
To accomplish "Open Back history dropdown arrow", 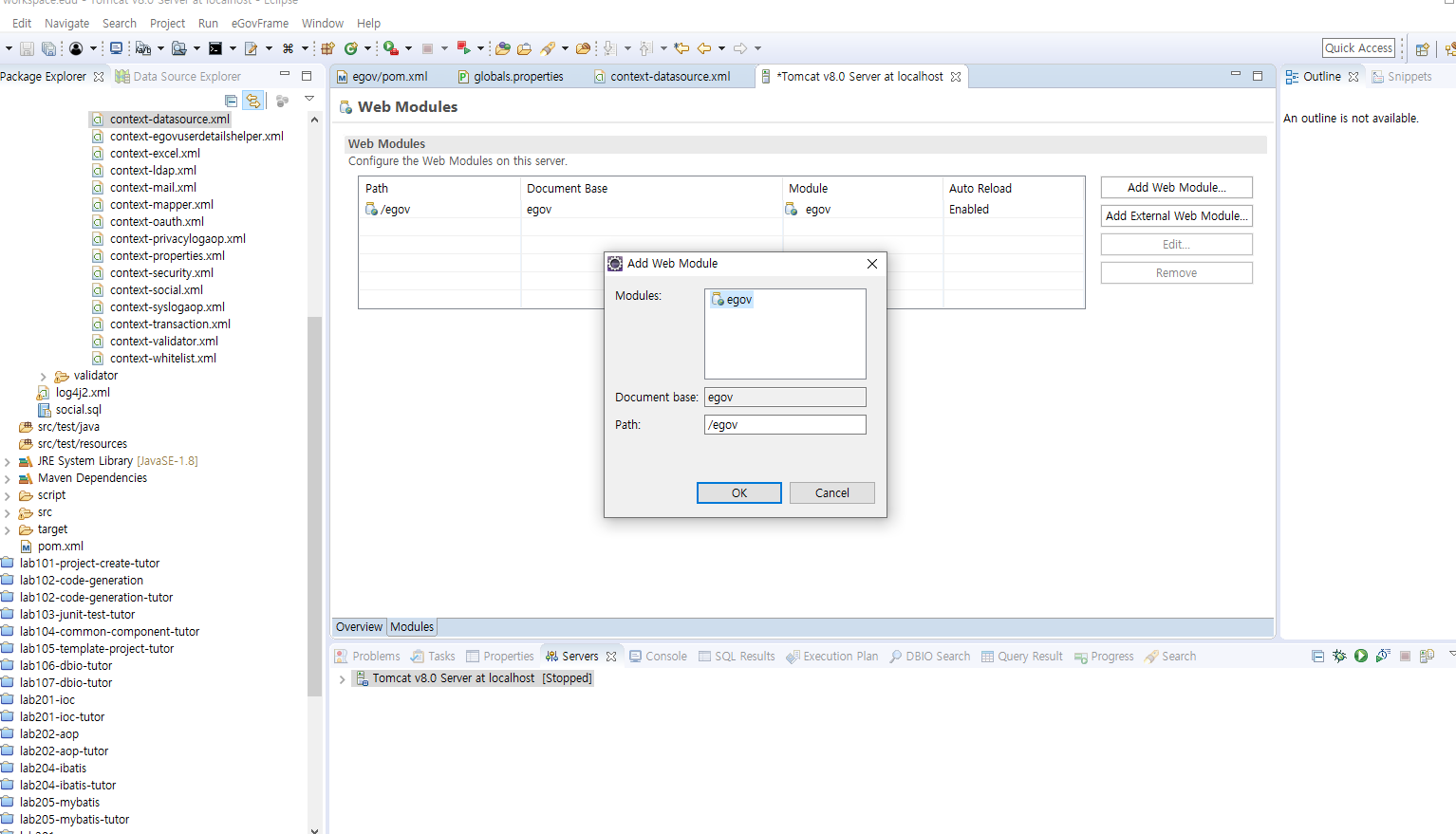I will coord(721,48).
